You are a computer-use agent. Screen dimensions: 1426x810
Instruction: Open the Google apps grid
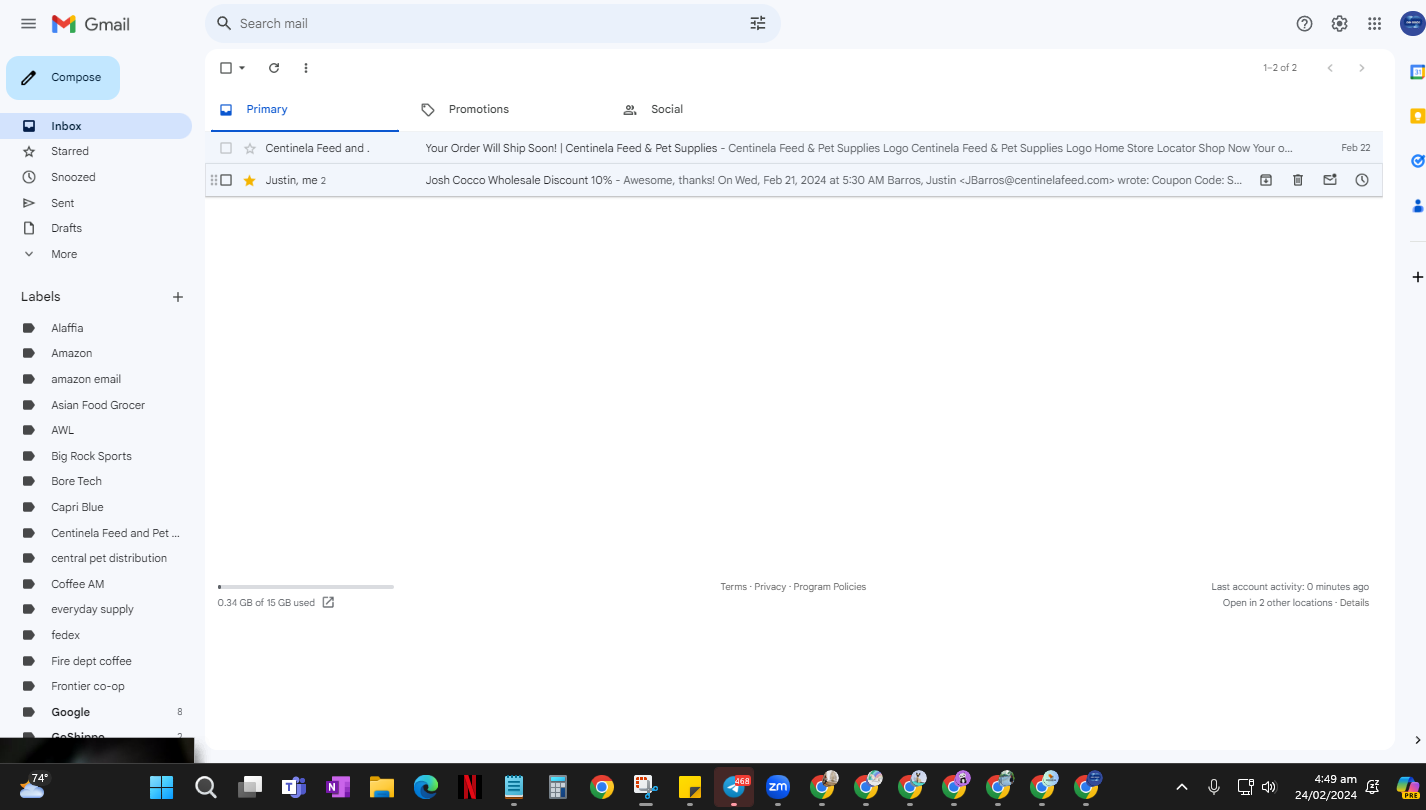(1375, 24)
